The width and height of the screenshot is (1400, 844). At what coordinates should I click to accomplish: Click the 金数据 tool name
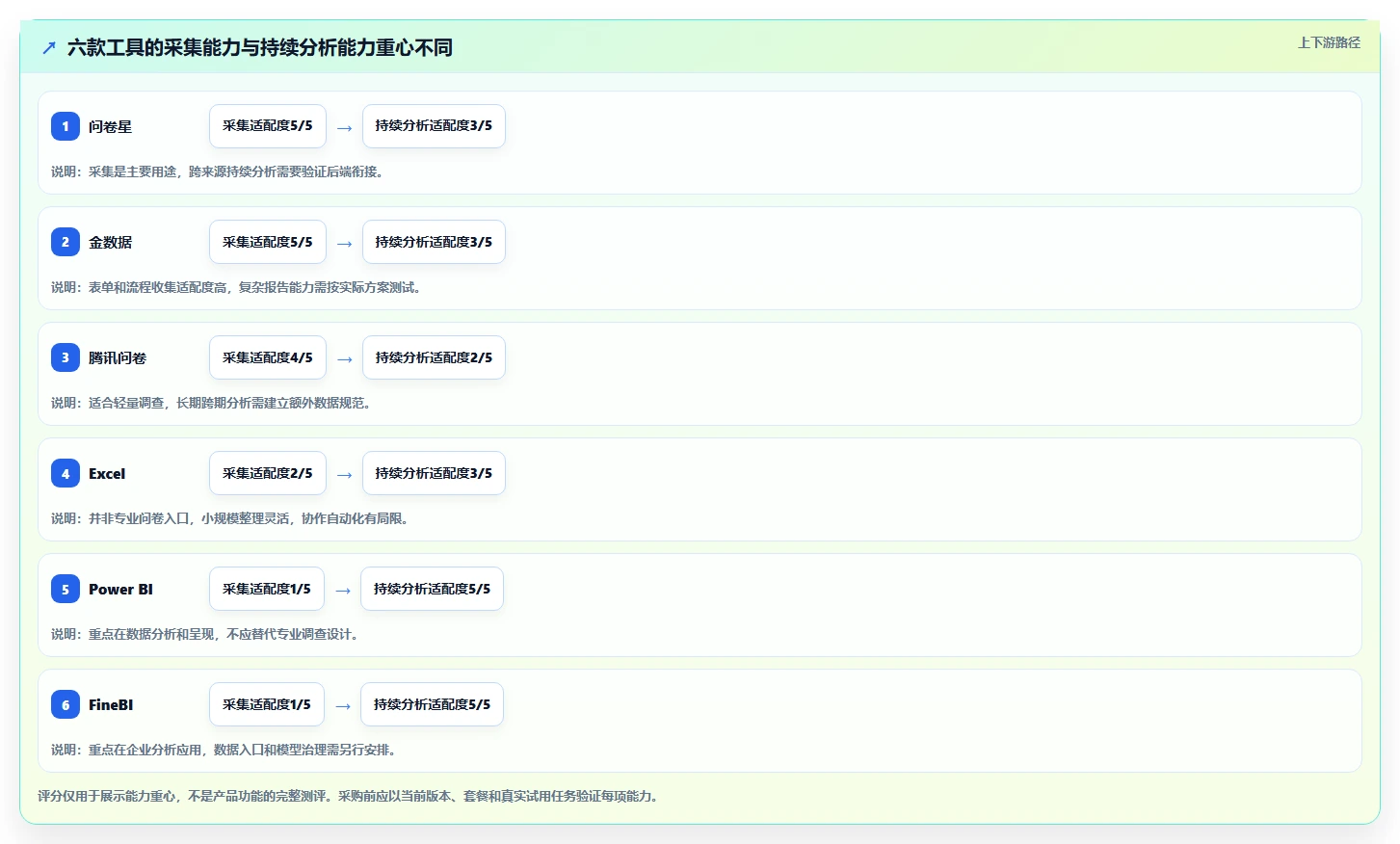click(x=110, y=242)
